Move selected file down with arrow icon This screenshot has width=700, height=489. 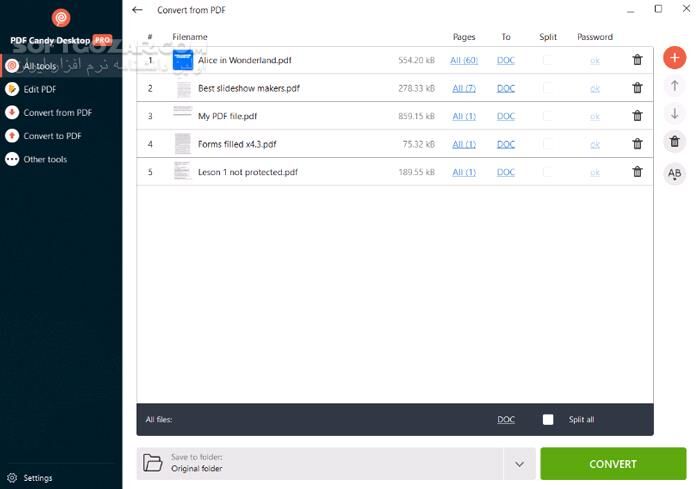pos(675,114)
